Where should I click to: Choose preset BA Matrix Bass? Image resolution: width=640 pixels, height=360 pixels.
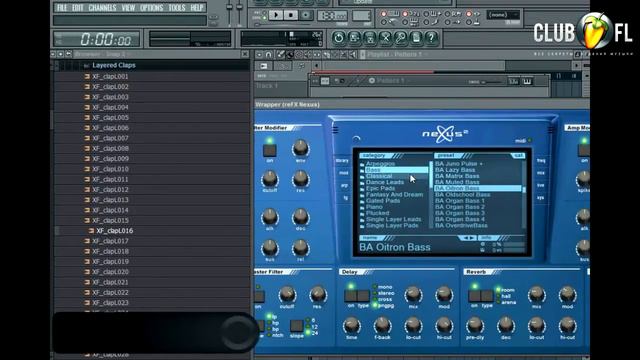(x=457, y=176)
